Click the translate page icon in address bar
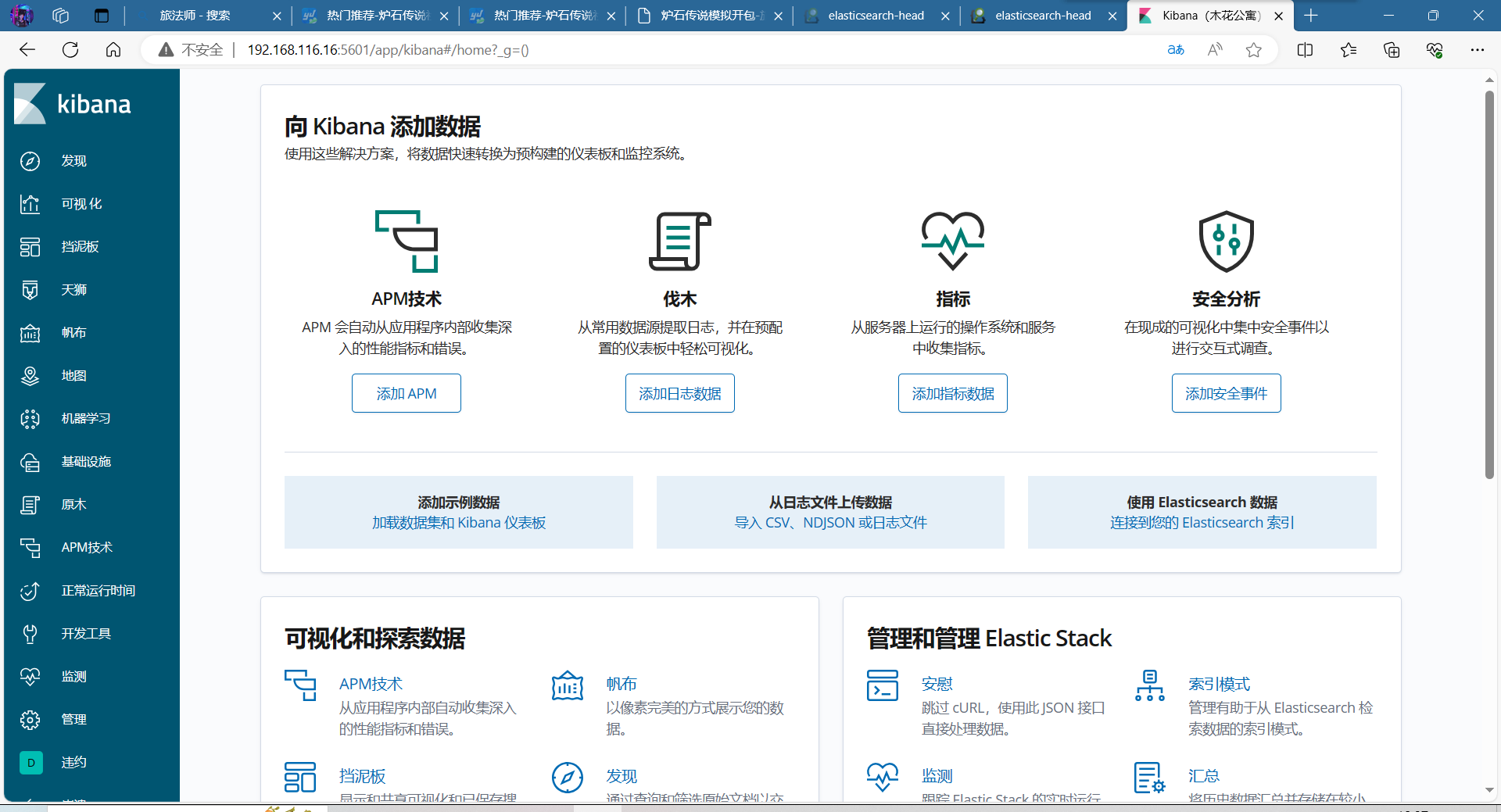1501x812 pixels. point(1176,50)
